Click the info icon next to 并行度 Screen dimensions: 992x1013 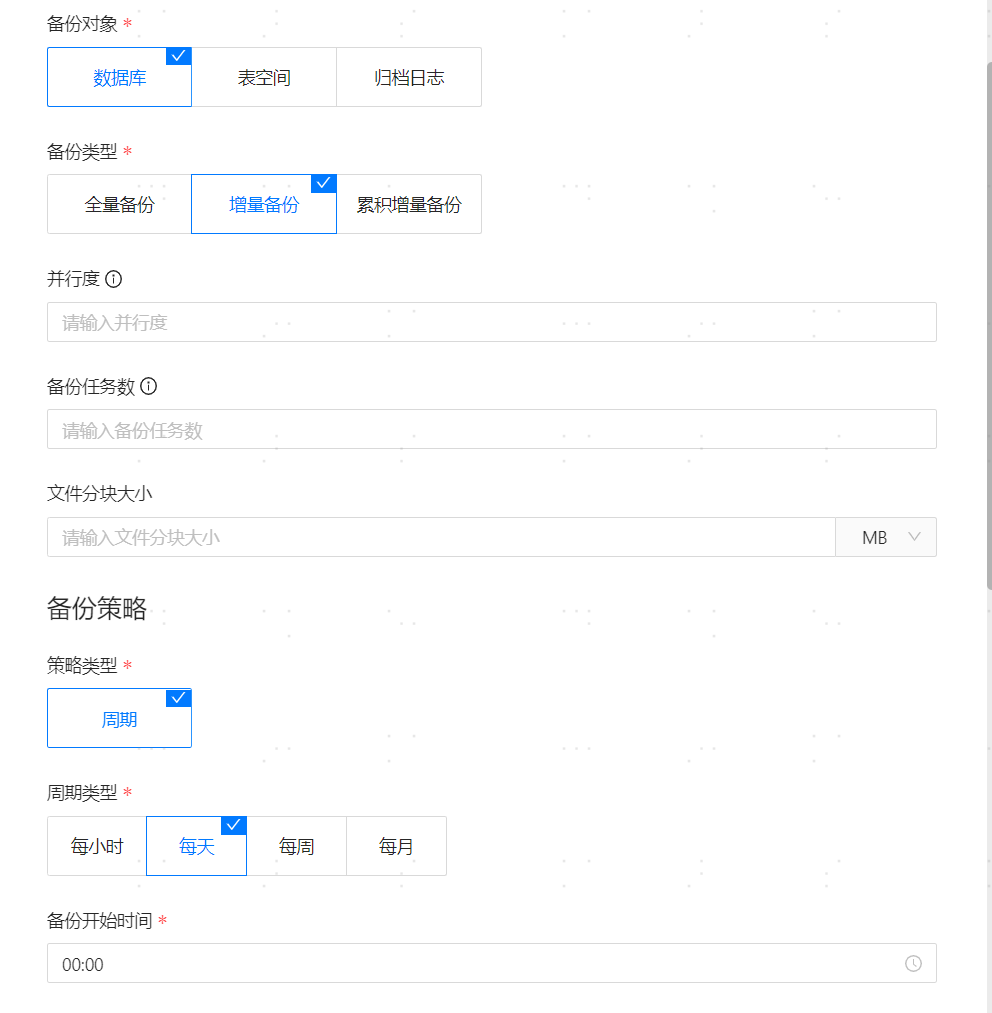click(114, 279)
